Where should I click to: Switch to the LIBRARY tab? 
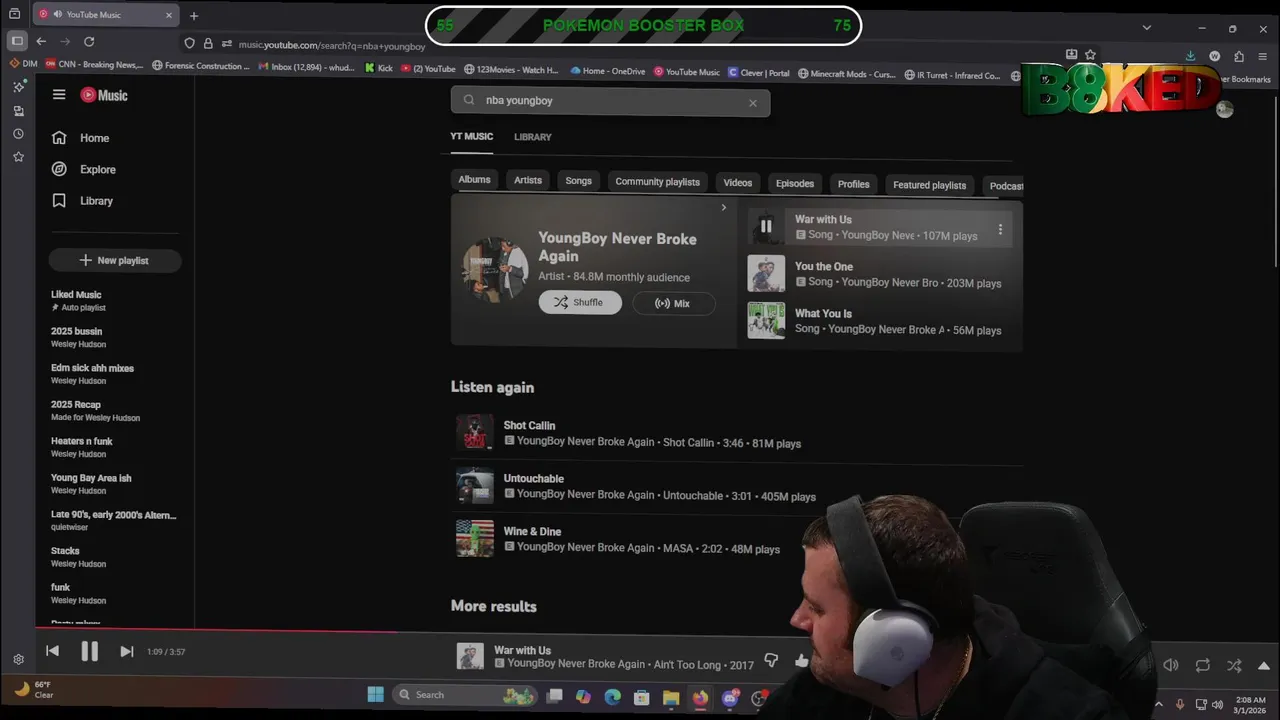tap(533, 137)
